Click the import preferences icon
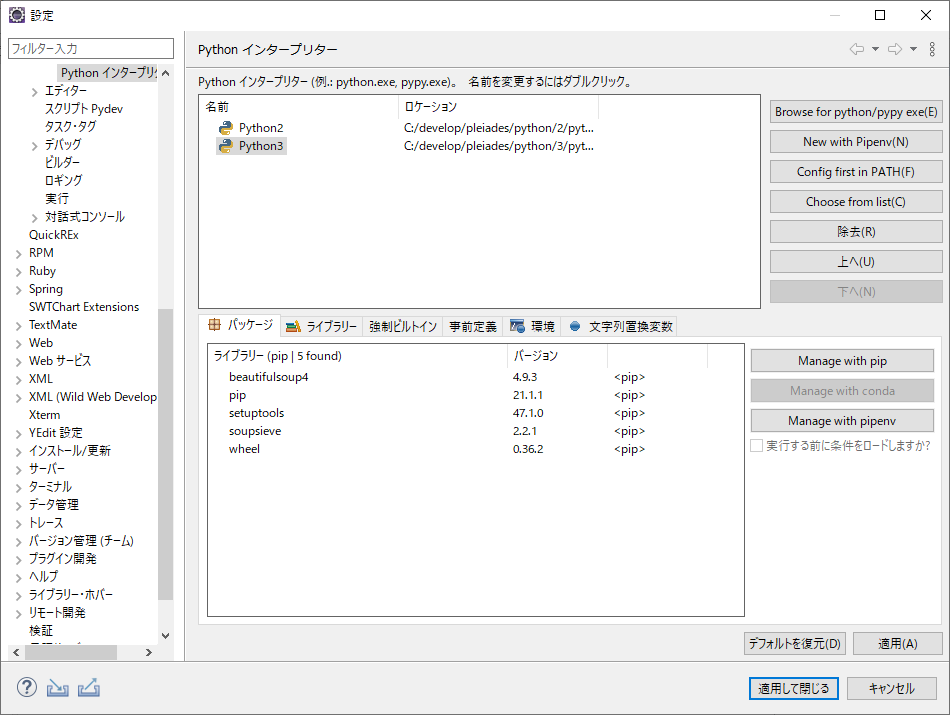950x715 pixels. (x=58, y=688)
